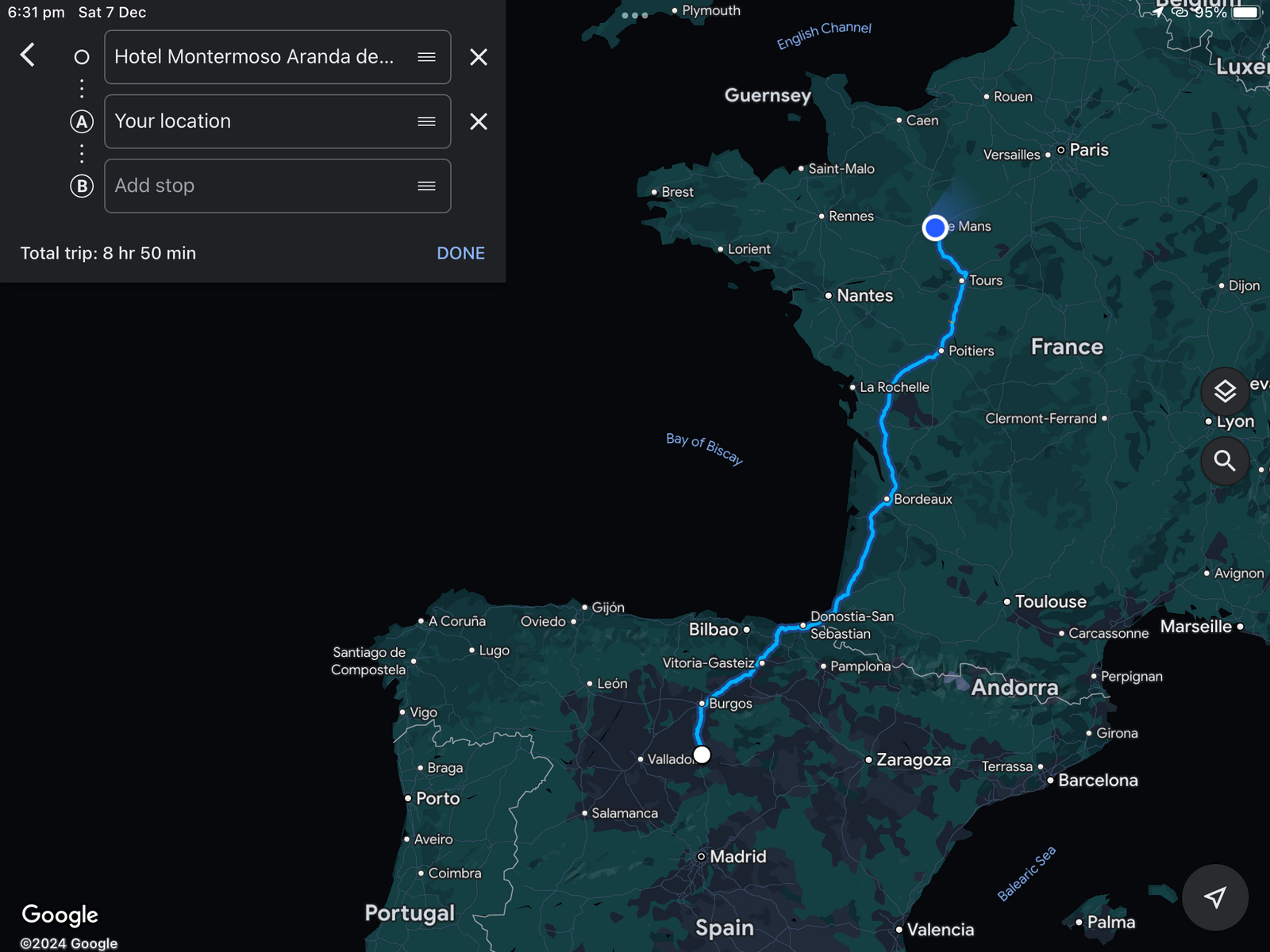
Task: Select Valencia on the map
Action: (940, 929)
